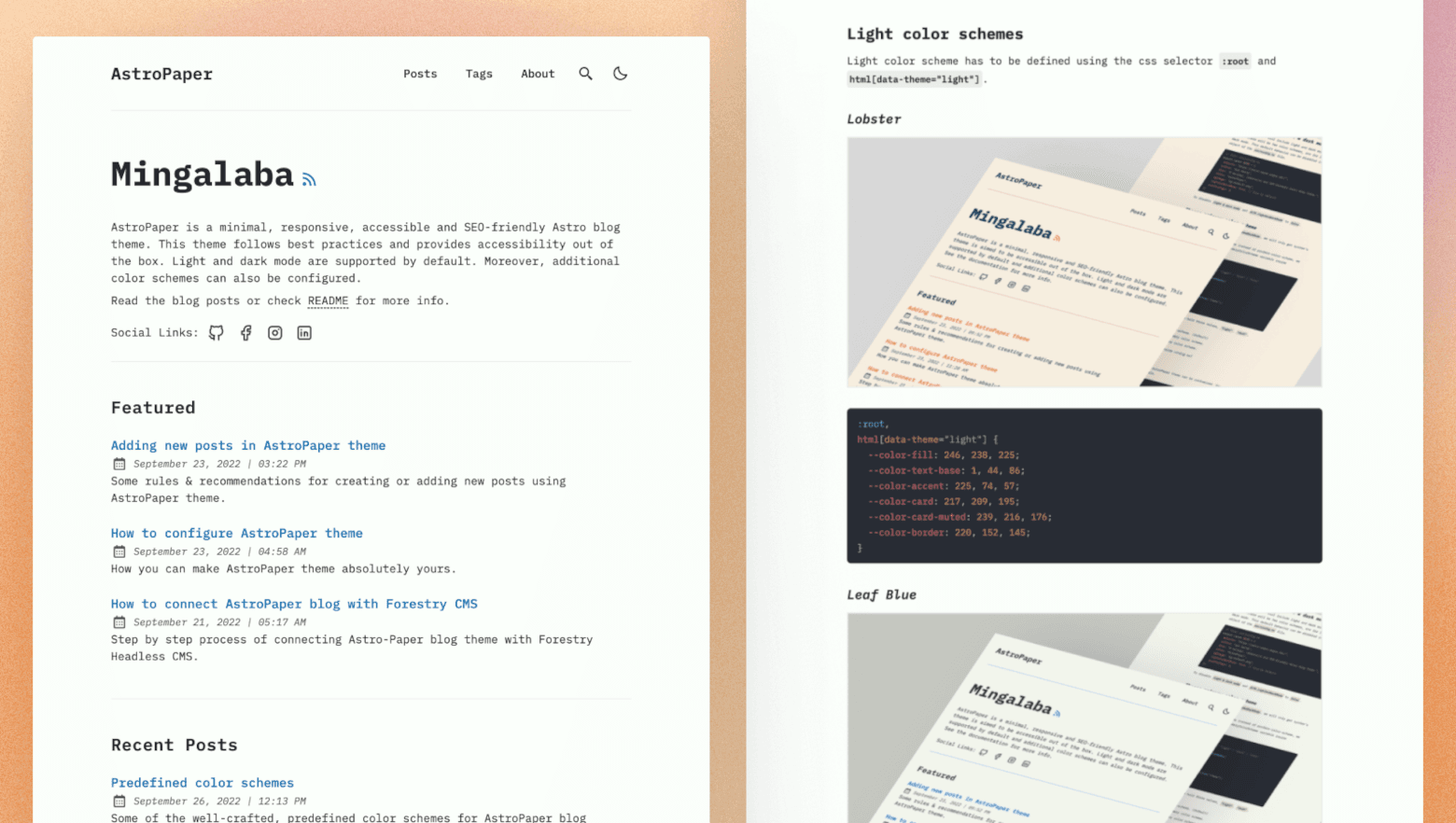Click the AstroPaper site title

pos(161,74)
